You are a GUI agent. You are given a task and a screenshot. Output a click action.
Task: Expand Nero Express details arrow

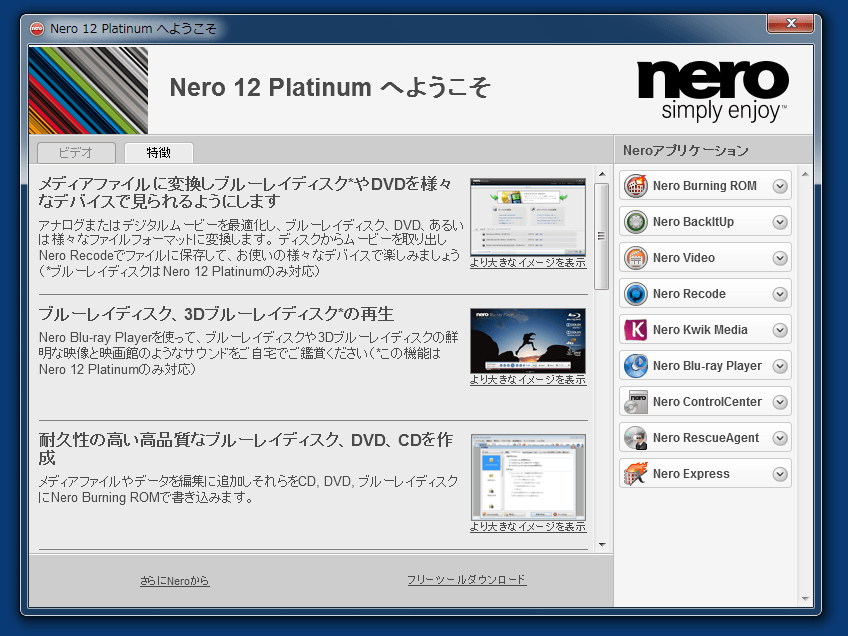pos(780,474)
